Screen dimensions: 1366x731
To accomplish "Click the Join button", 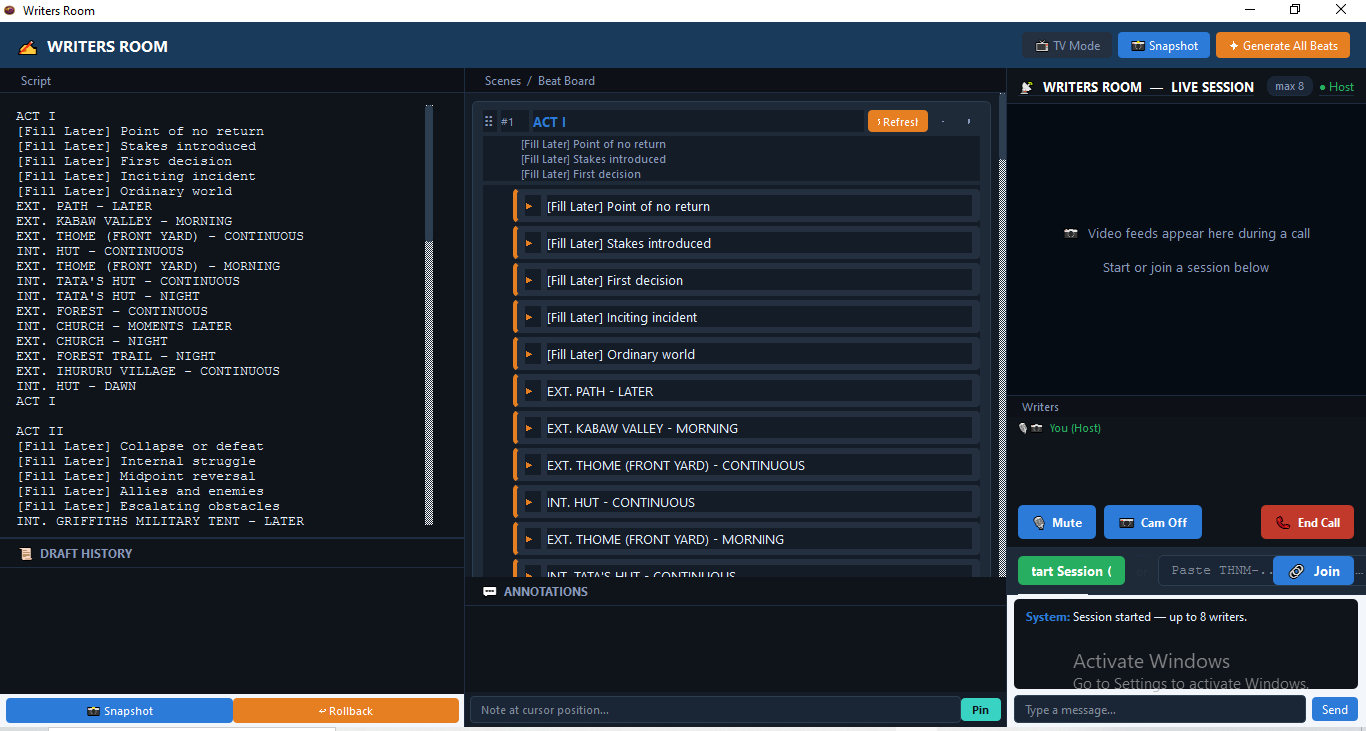I will (1313, 571).
